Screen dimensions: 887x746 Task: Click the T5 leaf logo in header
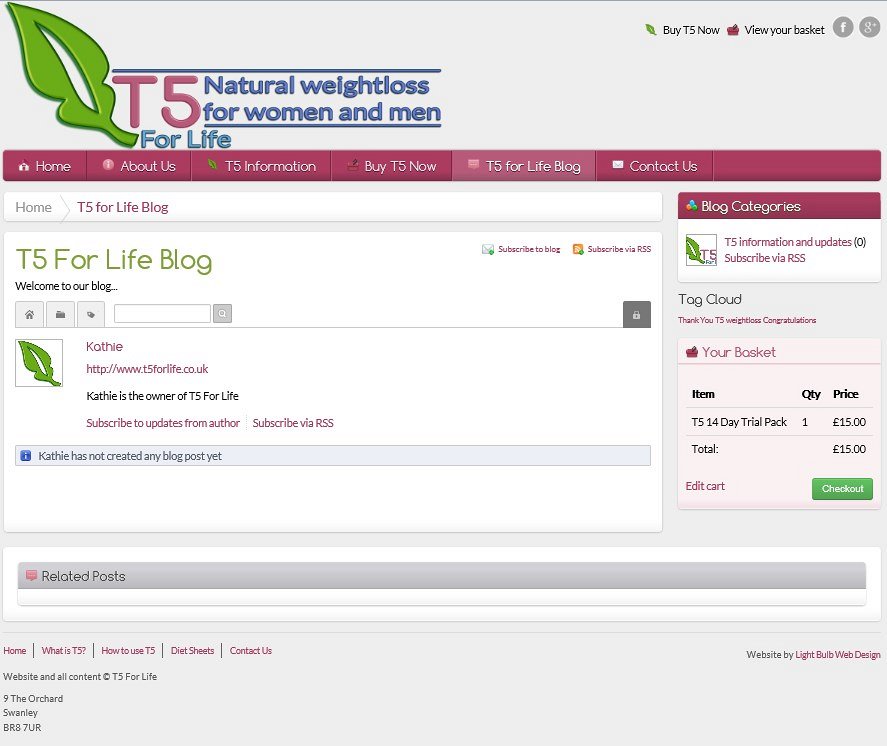click(x=70, y=75)
